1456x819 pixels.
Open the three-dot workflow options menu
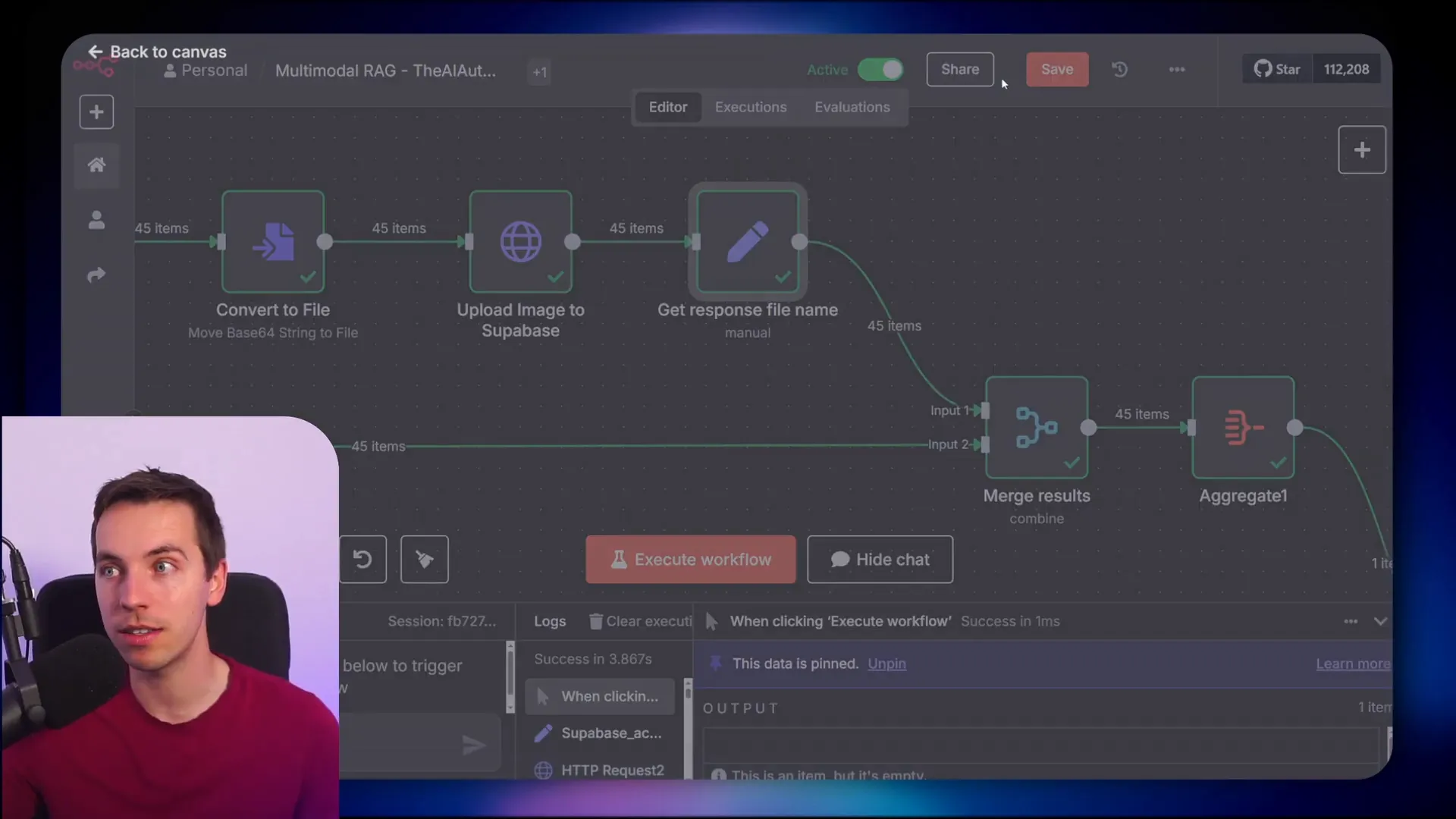1177,69
